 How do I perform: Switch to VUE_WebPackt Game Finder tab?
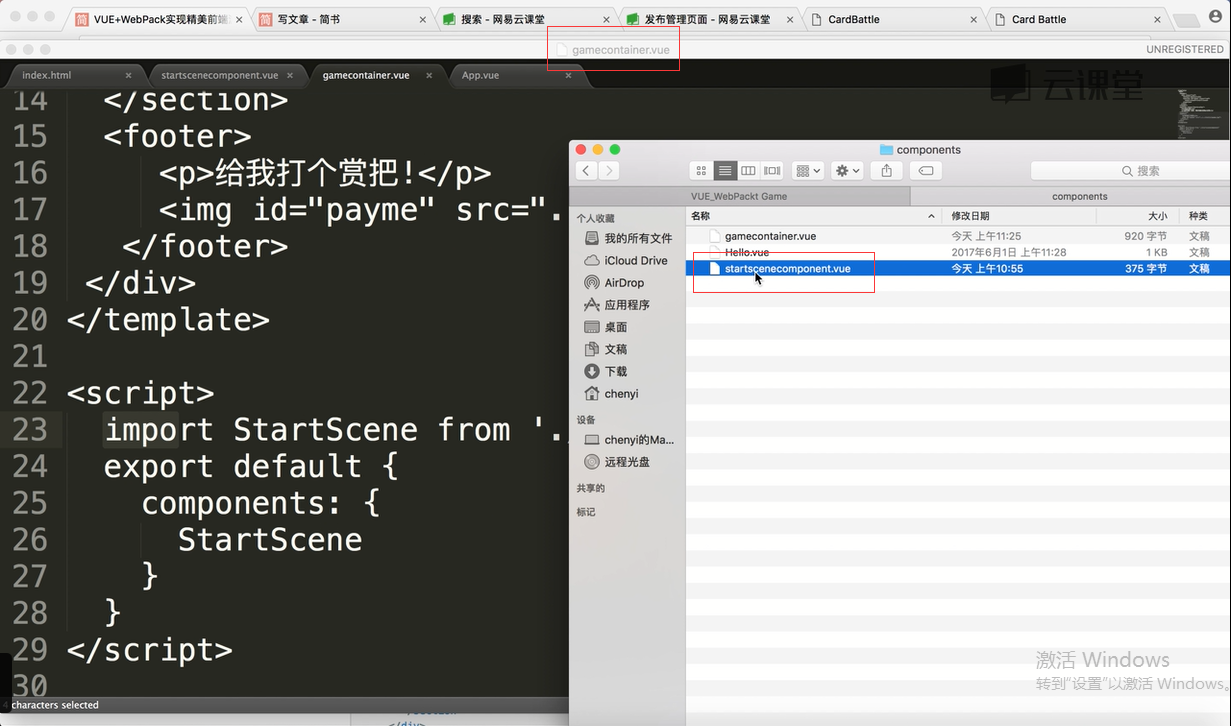pos(739,196)
